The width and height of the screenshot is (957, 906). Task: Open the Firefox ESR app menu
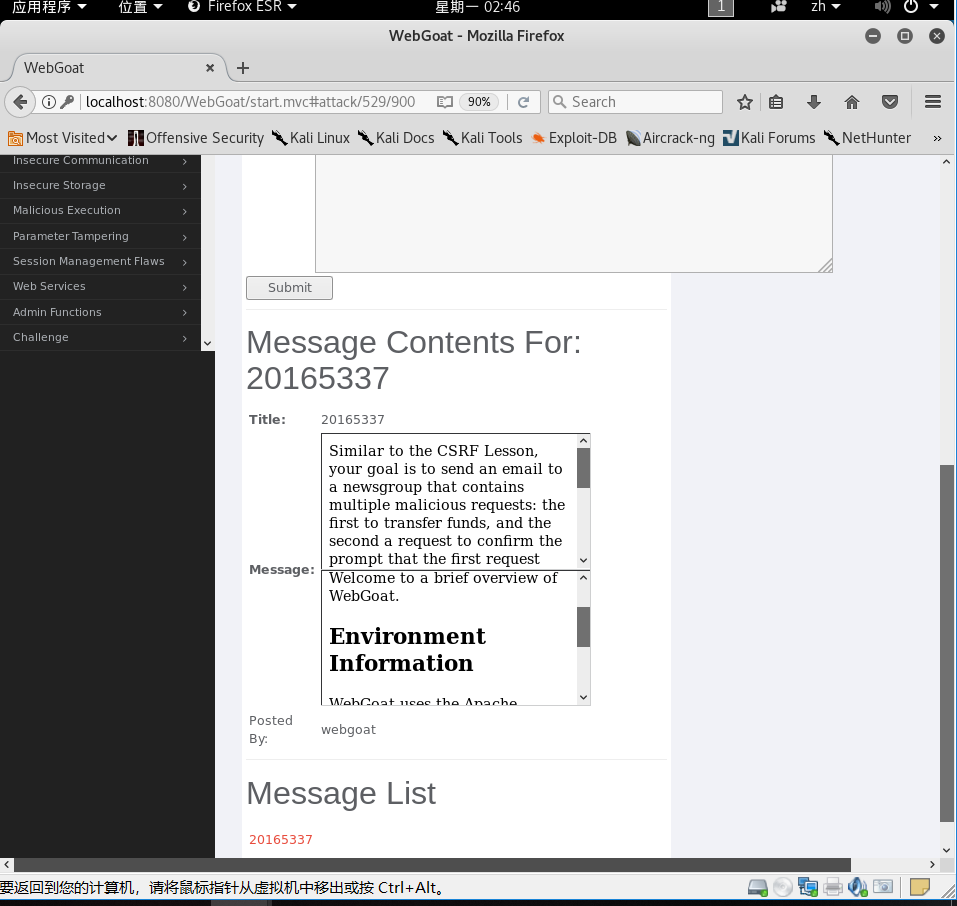(x=242, y=7)
